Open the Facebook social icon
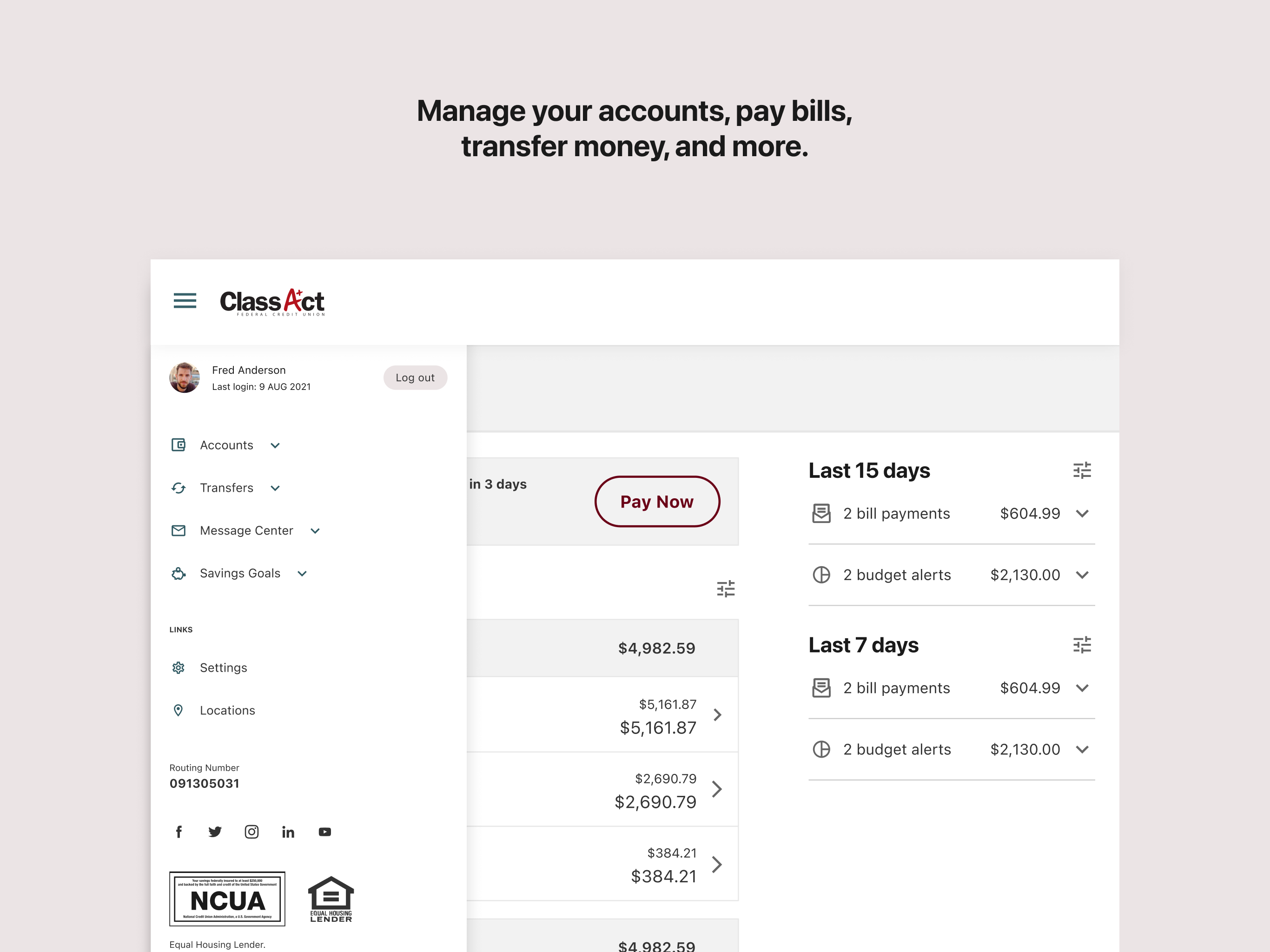Viewport: 1270px width, 952px height. point(179,832)
